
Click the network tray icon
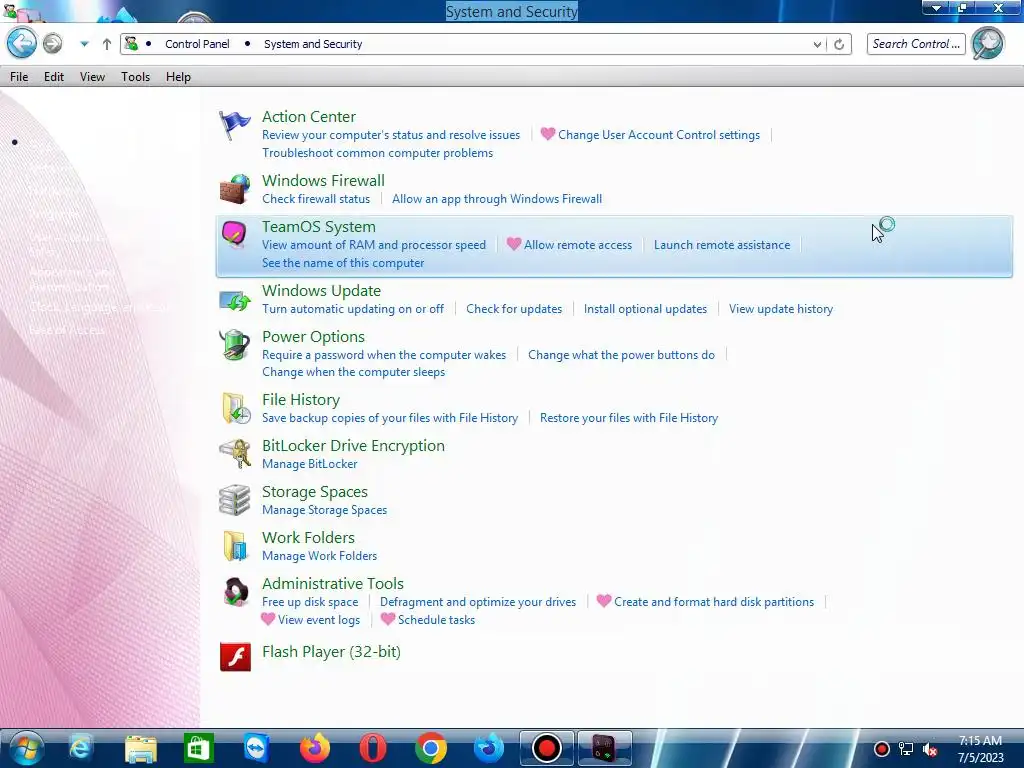point(906,749)
